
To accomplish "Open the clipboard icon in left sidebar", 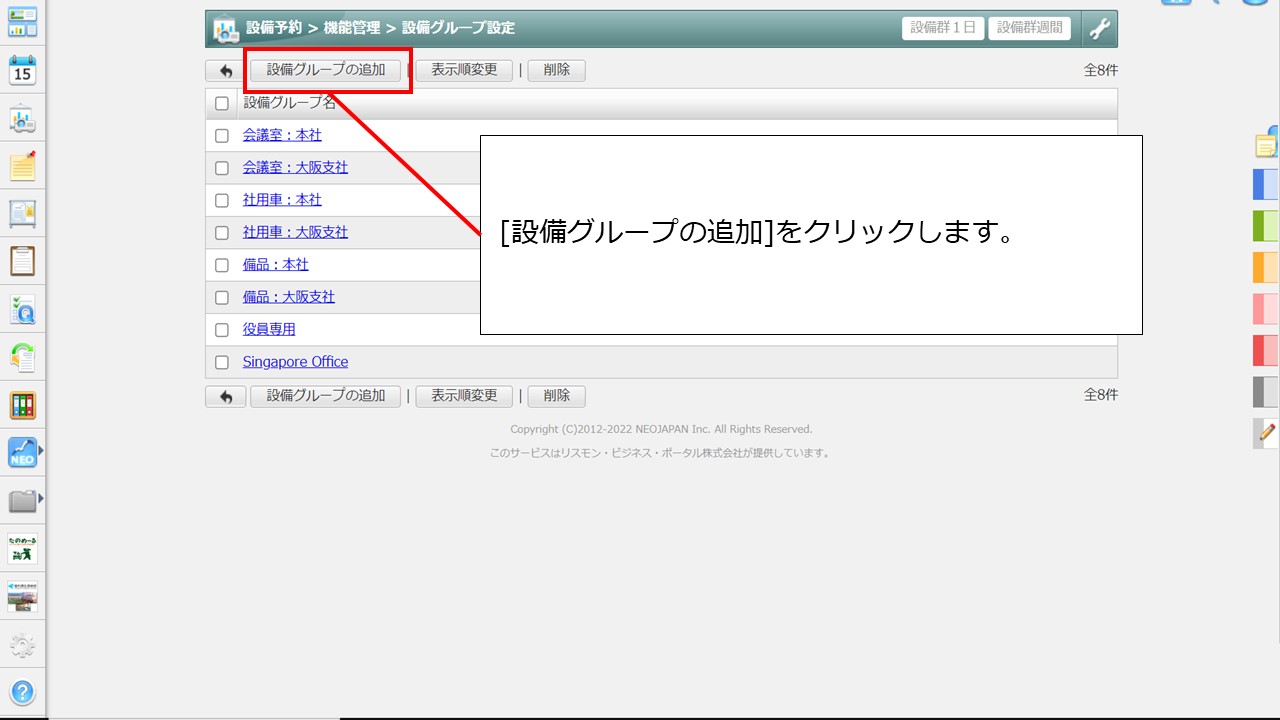I will coord(22,261).
